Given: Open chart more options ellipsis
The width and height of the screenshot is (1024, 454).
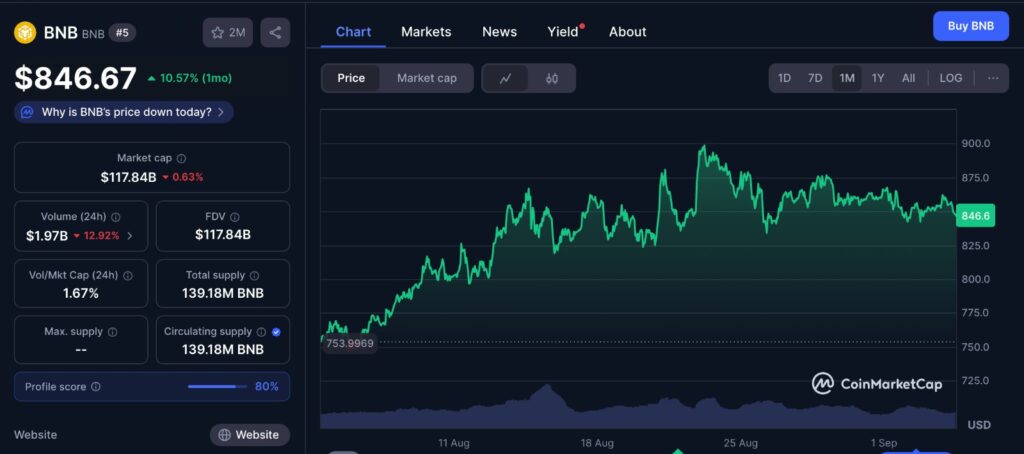Looking at the screenshot, I should point(993,78).
